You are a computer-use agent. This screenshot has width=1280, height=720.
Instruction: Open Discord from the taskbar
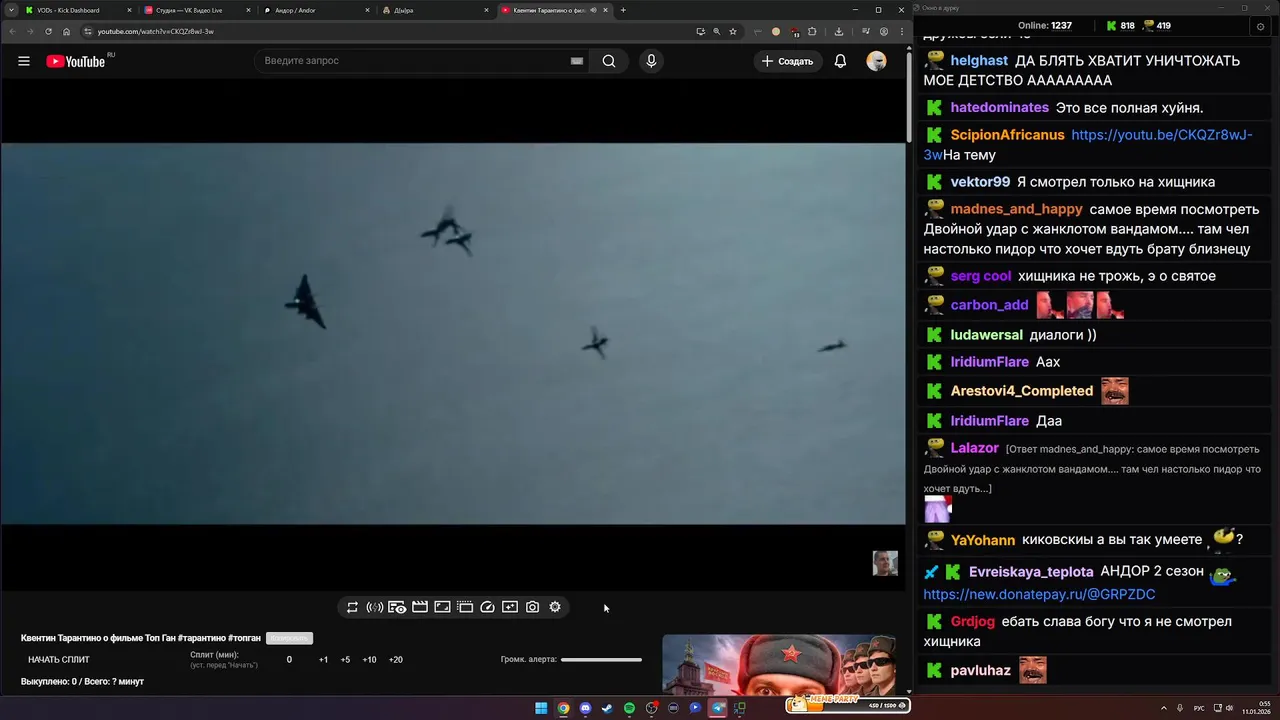[x=585, y=708]
